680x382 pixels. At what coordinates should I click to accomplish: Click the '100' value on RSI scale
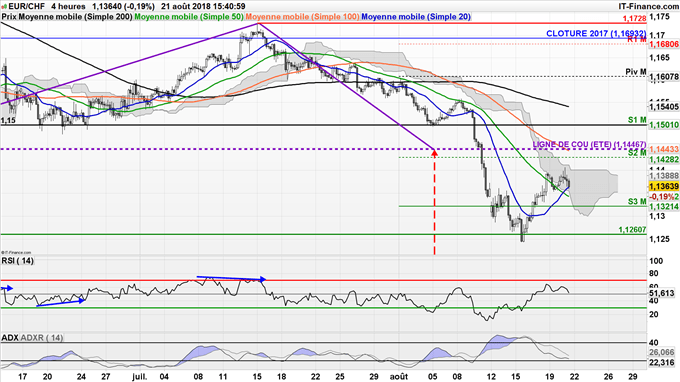pyautogui.click(x=657, y=261)
